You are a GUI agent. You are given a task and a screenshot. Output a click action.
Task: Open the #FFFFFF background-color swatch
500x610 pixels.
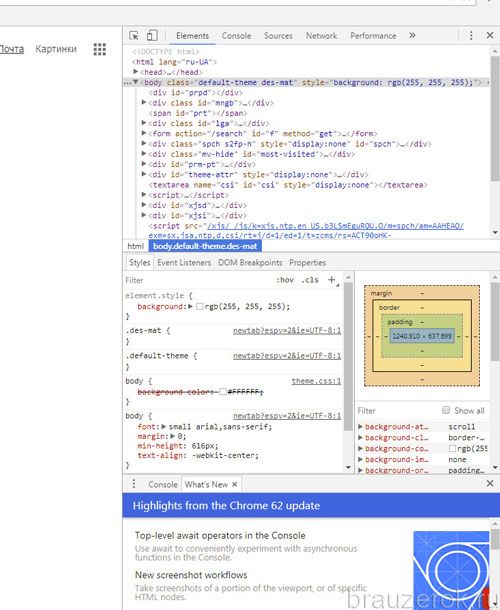point(223,391)
